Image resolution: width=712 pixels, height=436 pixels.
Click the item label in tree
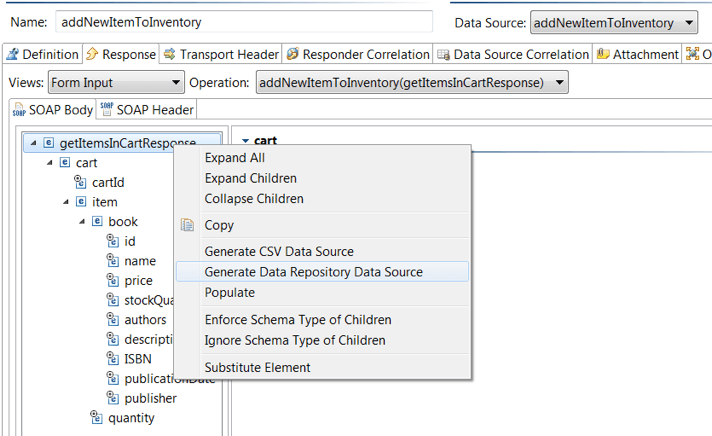click(104, 202)
